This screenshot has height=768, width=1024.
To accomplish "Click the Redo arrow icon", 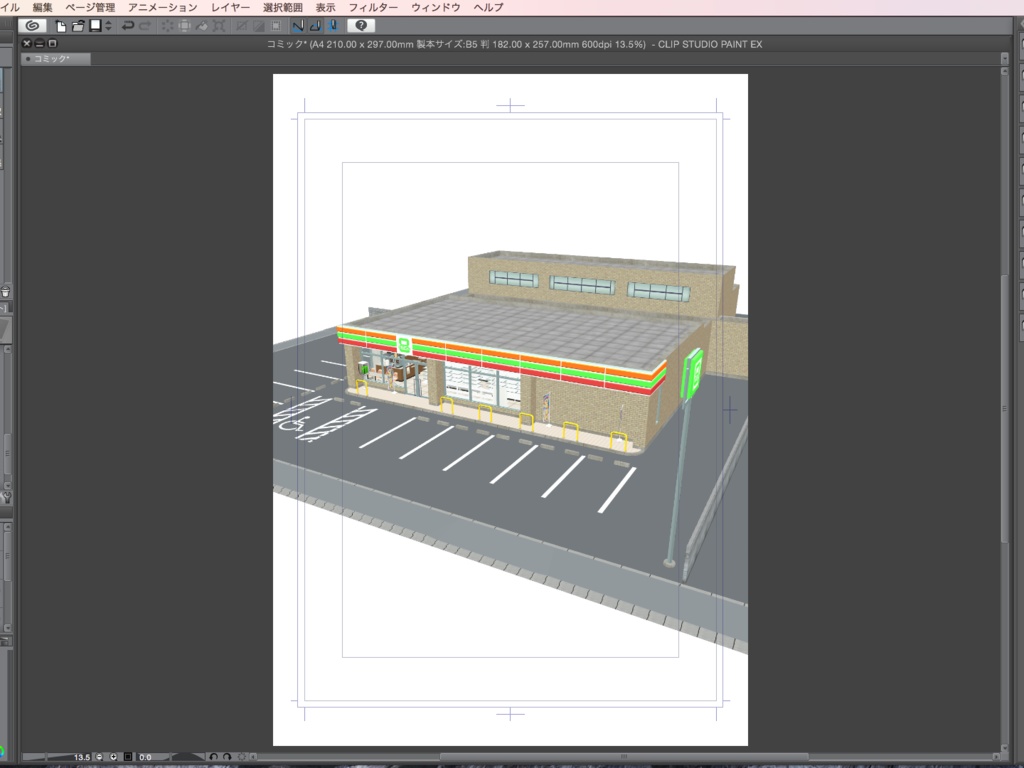I will (x=146, y=25).
